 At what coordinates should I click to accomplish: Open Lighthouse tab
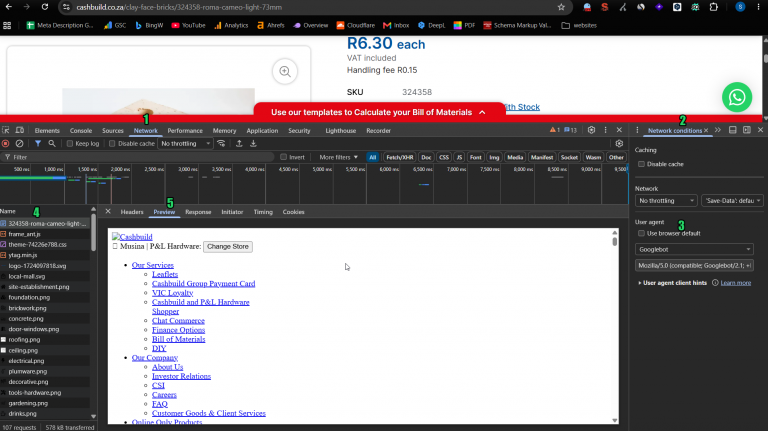point(341,131)
